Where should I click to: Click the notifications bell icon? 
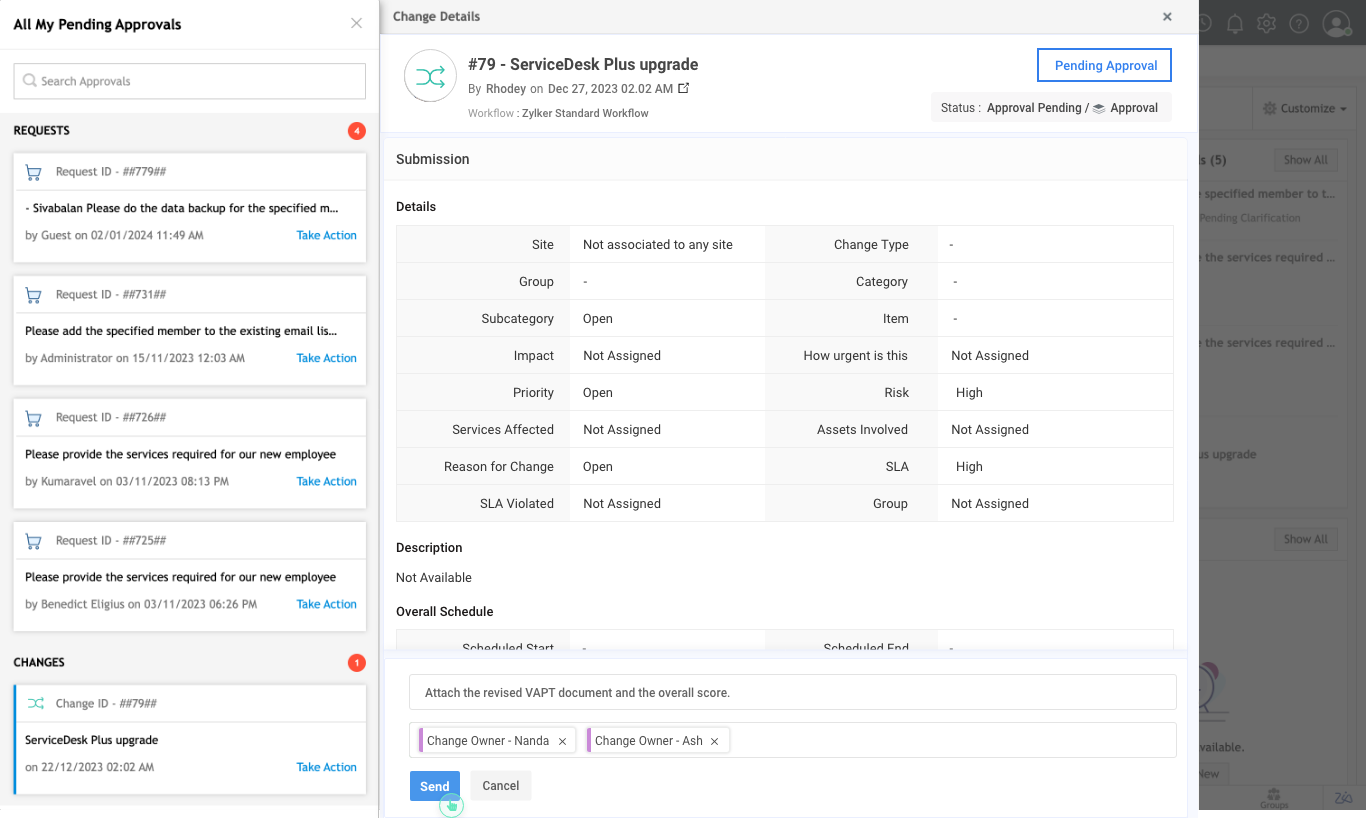(1235, 23)
